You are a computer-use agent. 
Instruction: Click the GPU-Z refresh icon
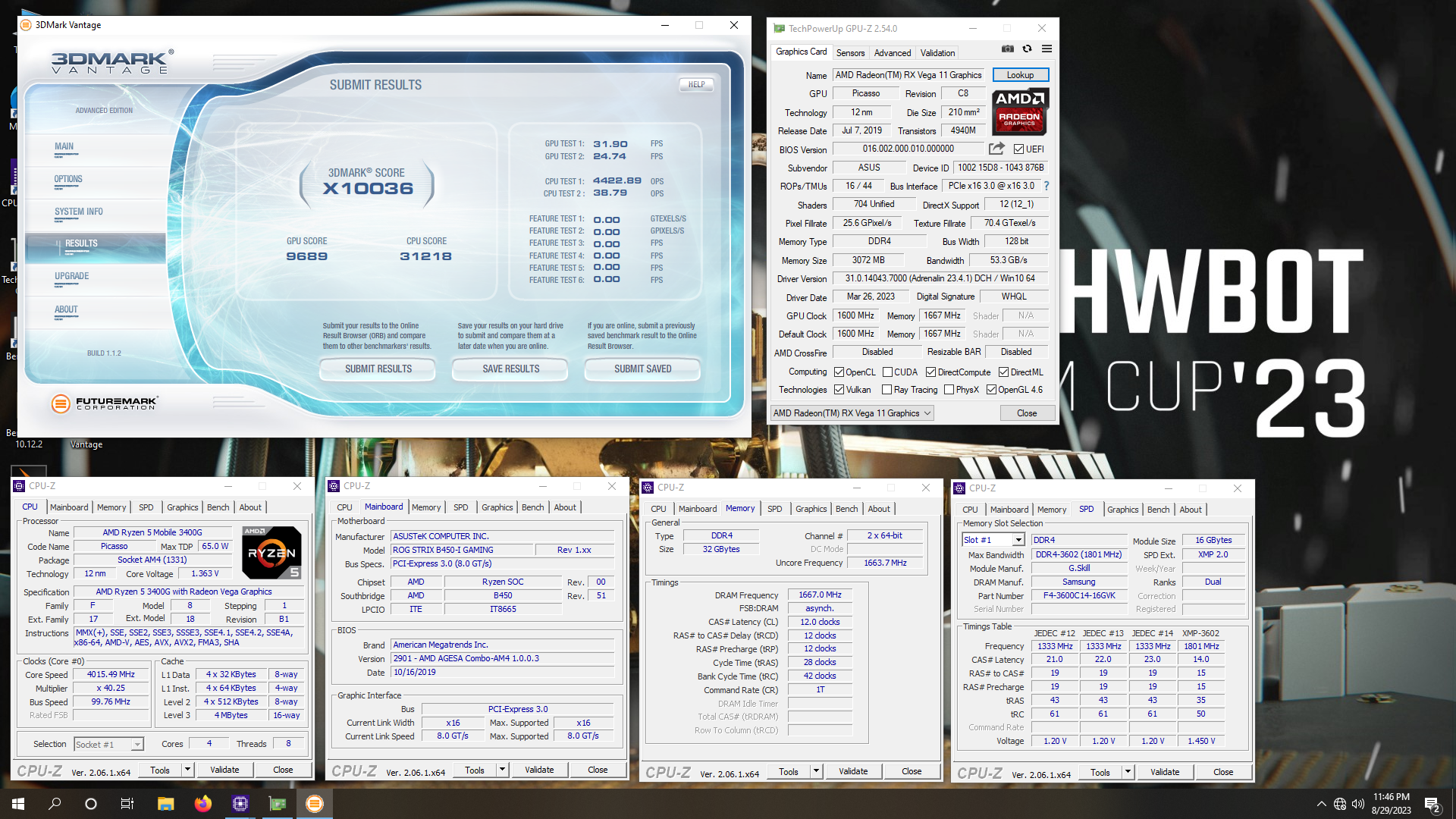click(x=1027, y=49)
